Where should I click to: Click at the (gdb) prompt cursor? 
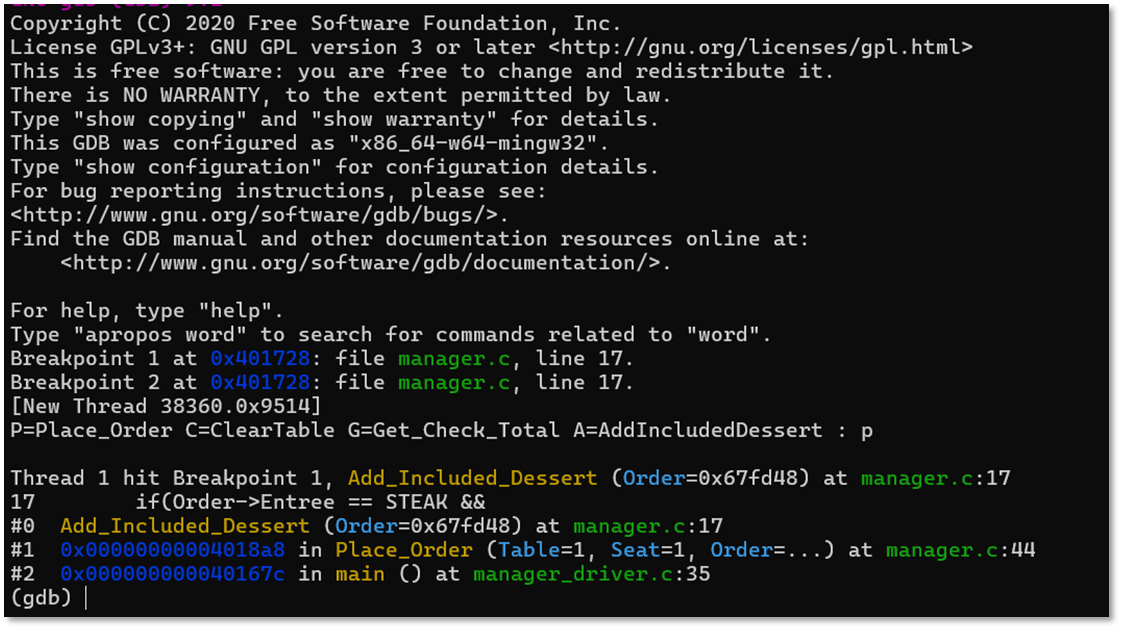click(x=86, y=598)
